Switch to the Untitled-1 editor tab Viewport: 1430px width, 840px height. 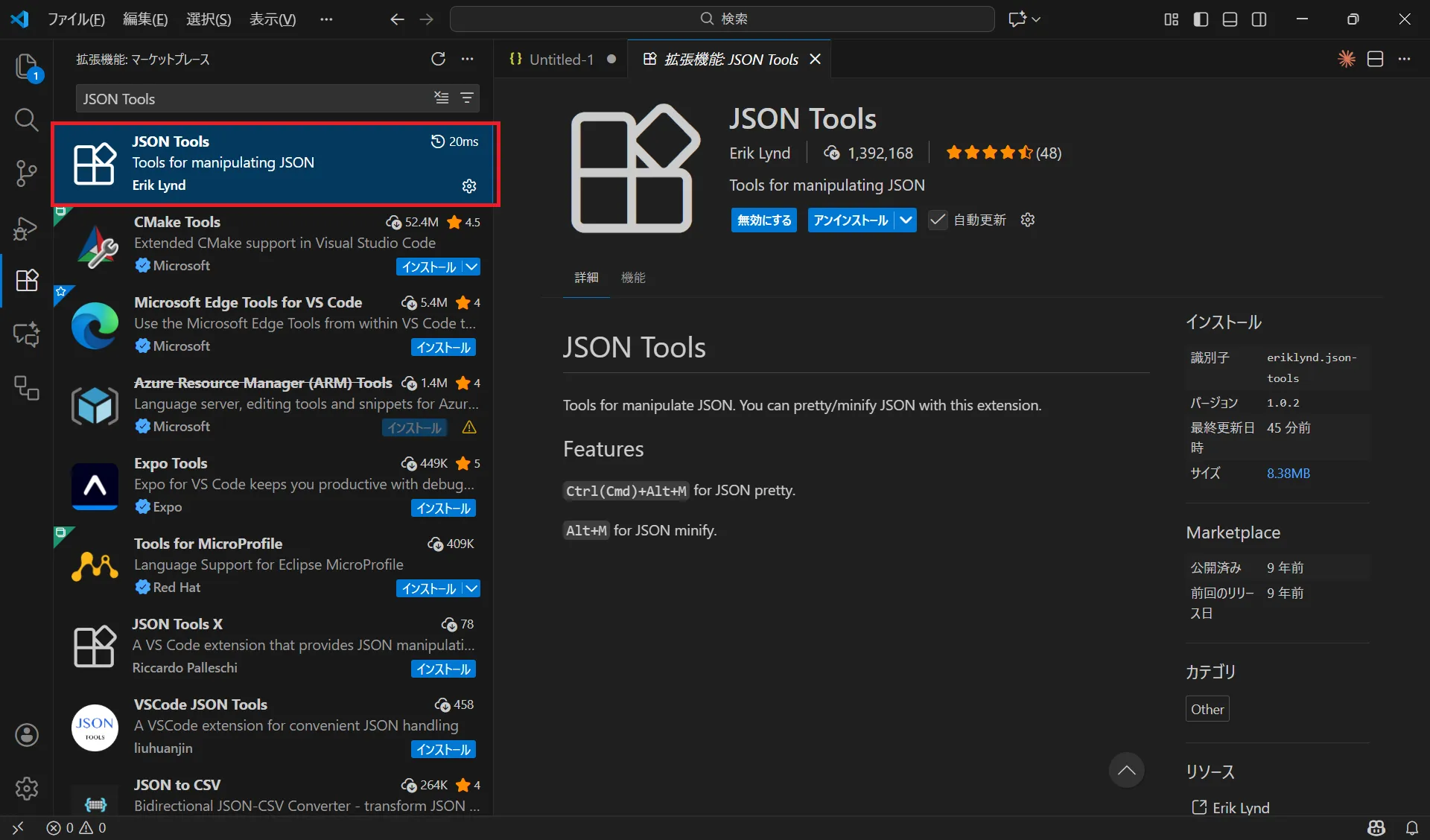click(561, 60)
